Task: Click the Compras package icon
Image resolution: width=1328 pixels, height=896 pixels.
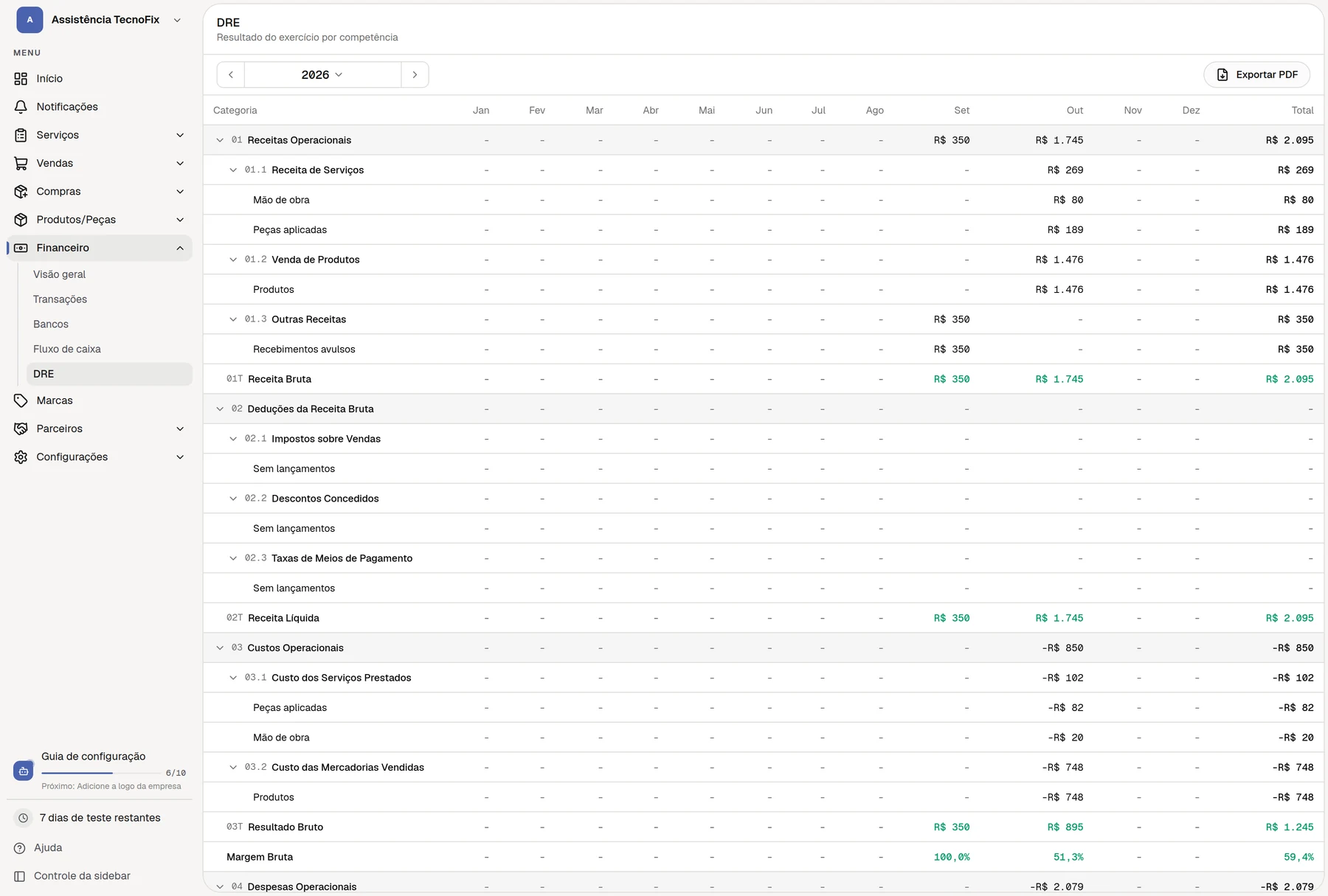Action: coord(21,192)
